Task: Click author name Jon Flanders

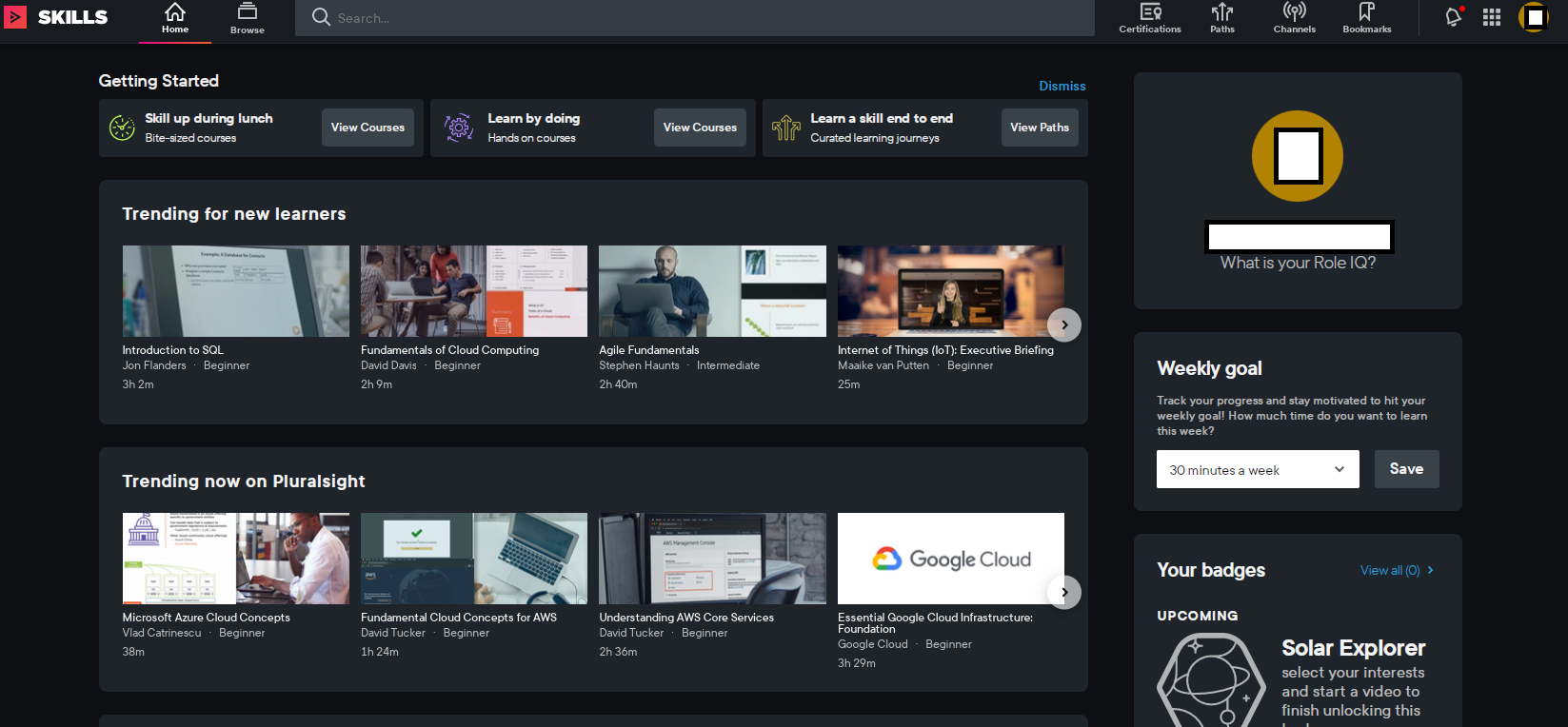Action: (x=154, y=365)
